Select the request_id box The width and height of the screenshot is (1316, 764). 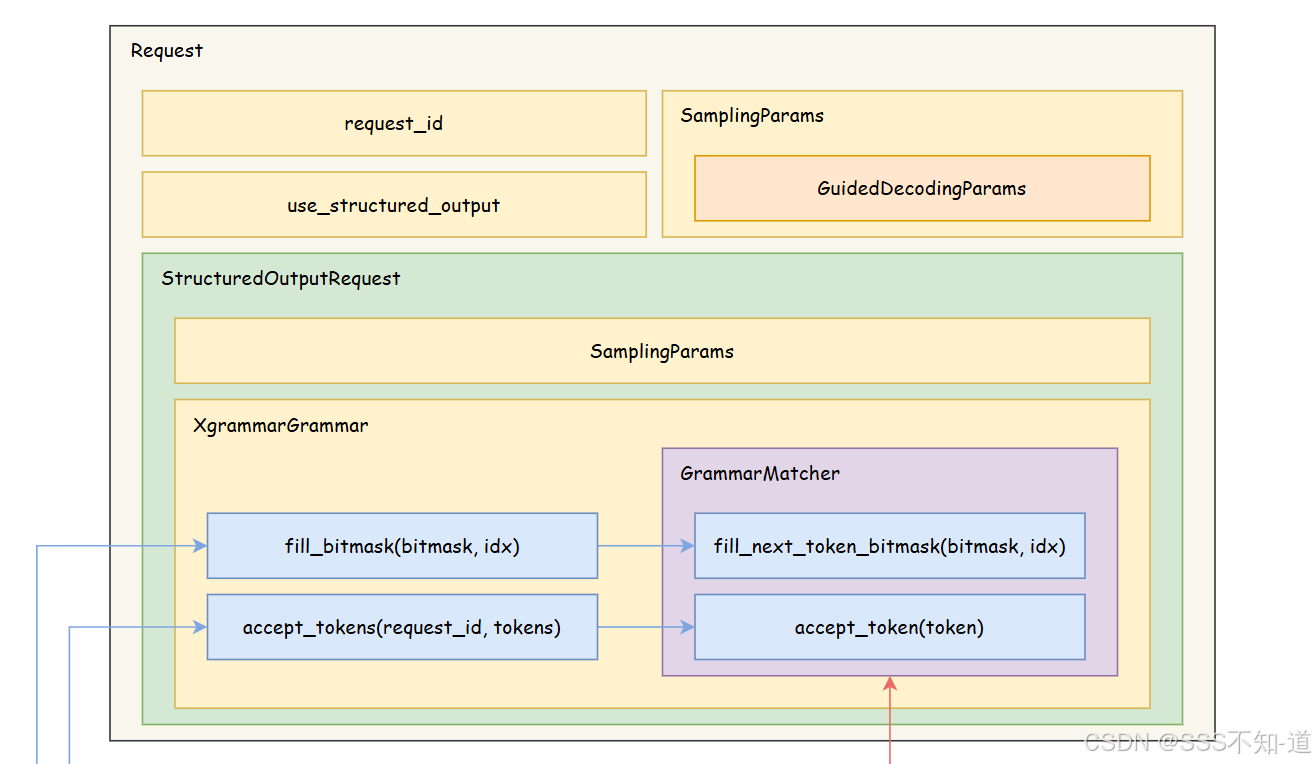pos(393,123)
